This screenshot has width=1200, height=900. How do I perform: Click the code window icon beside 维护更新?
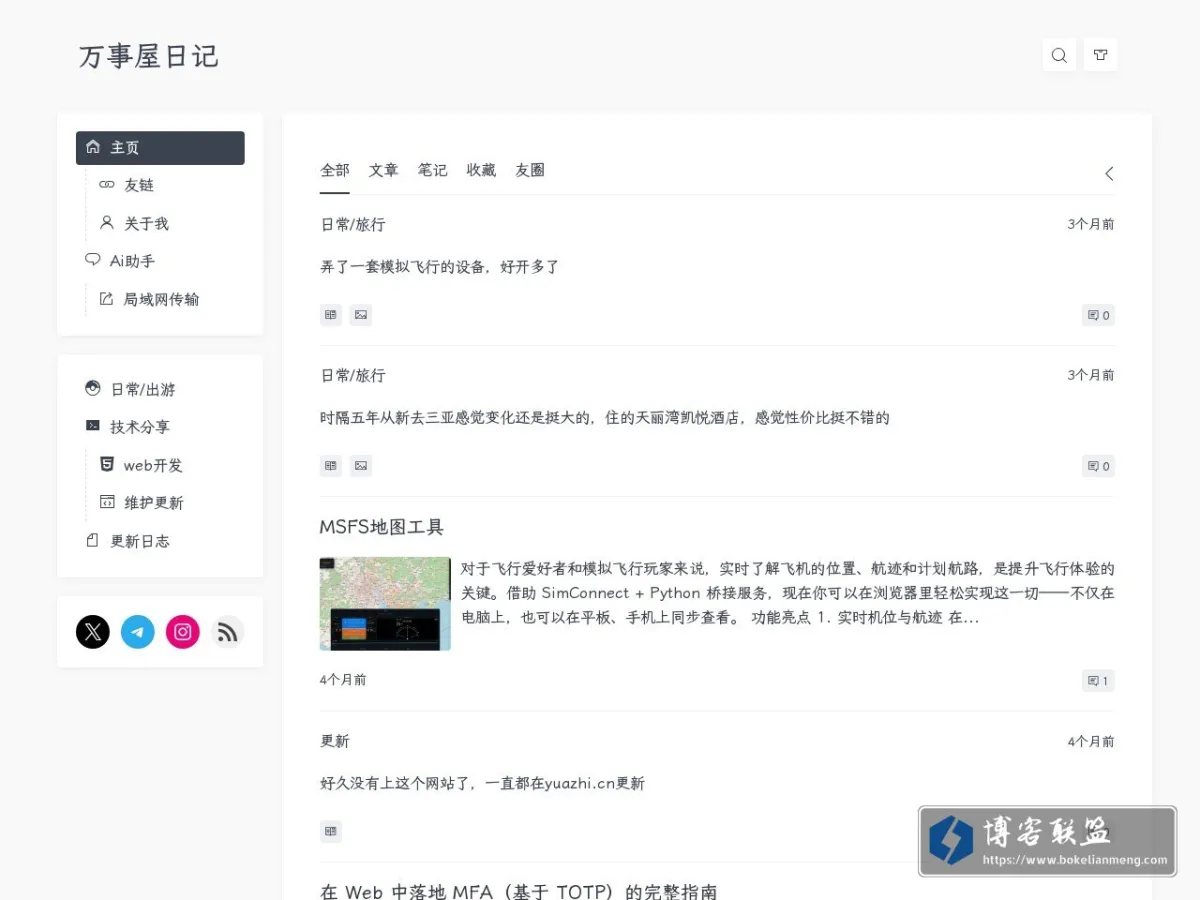pyautogui.click(x=107, y=502)
